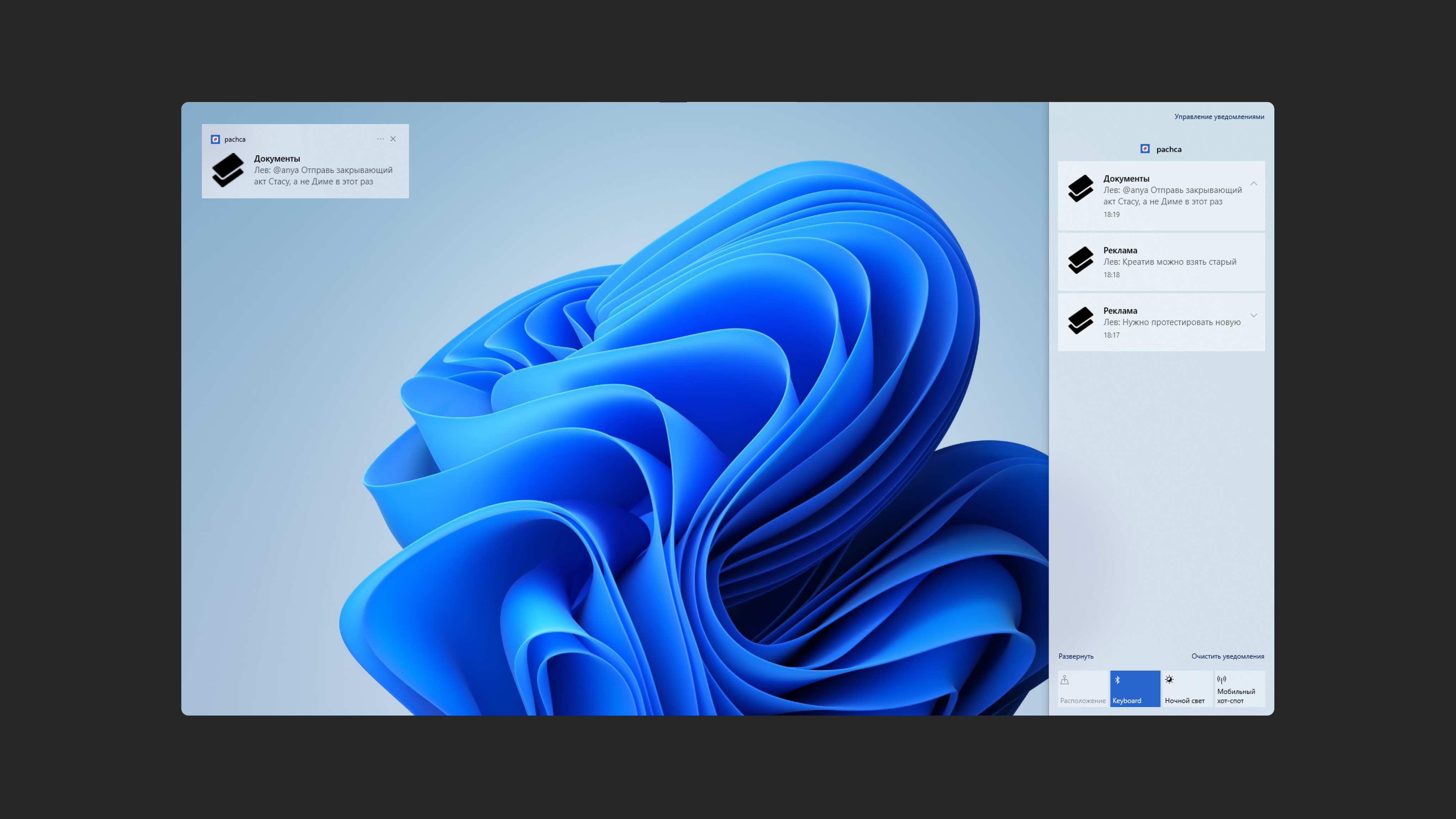
Task: Toggle Мобильный хот-спот quick action
Action: coord(1239,689)
